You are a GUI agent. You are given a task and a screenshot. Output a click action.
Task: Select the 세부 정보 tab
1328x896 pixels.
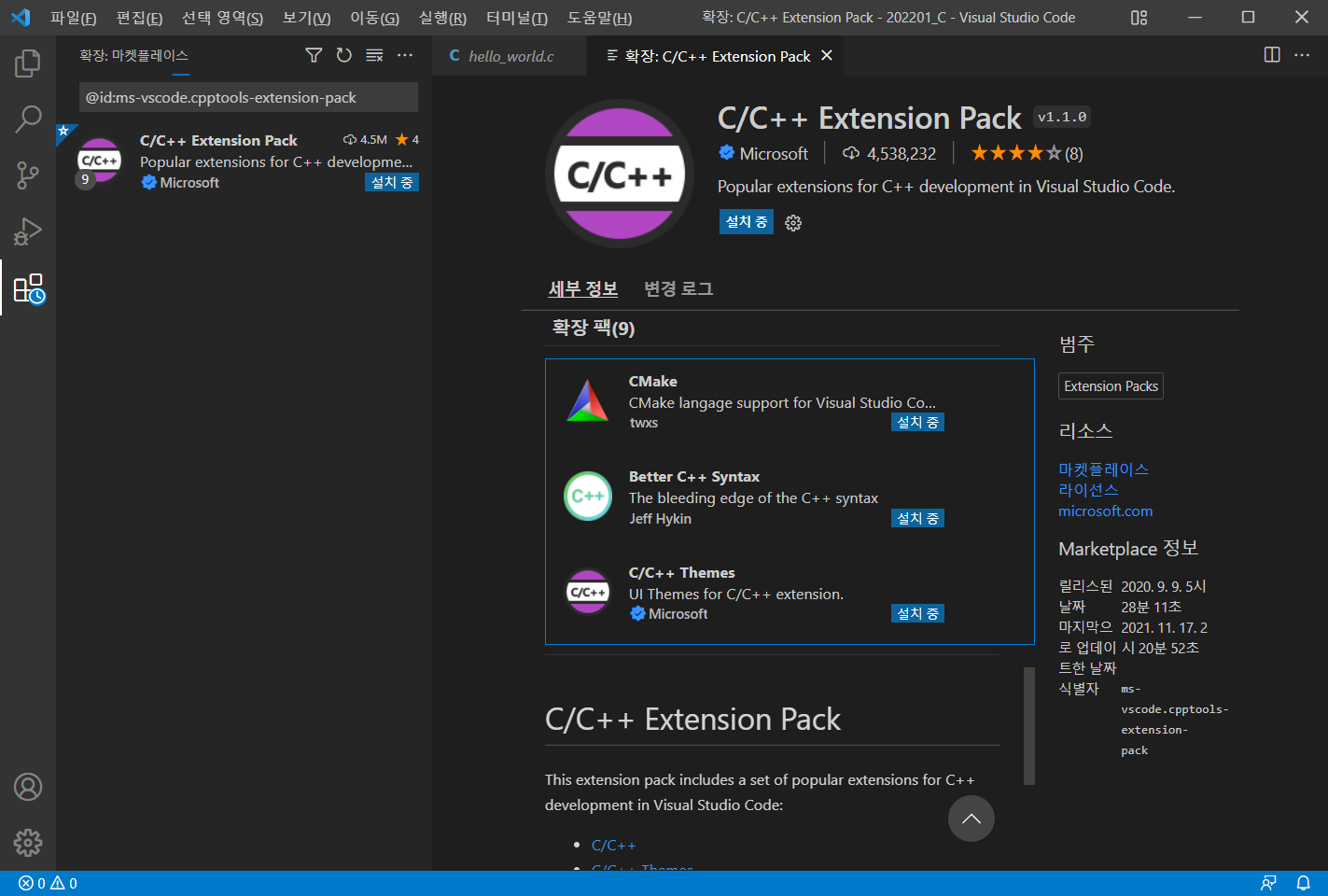[x=583, y=288]
